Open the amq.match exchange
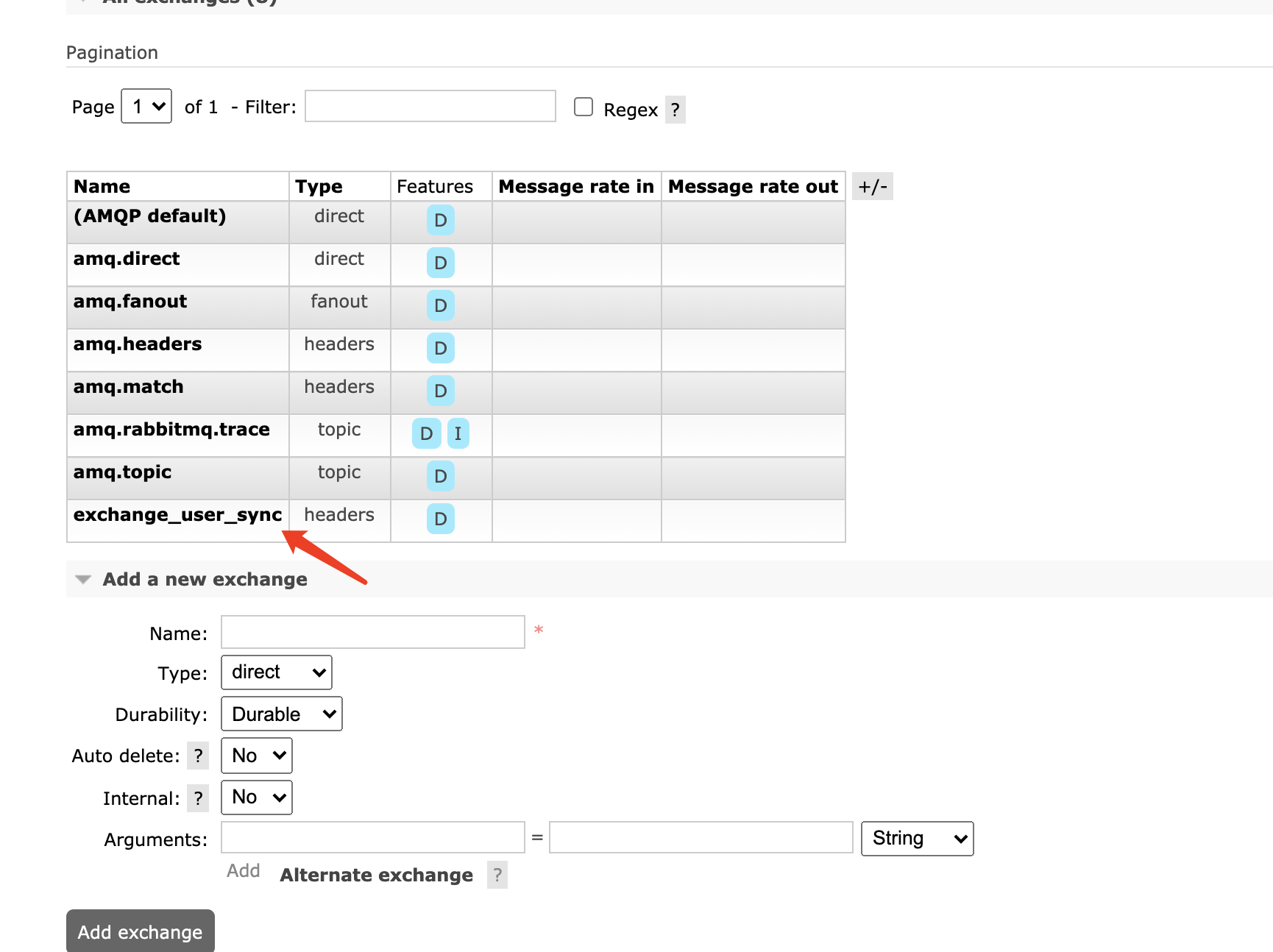 [x=129, y=386]
